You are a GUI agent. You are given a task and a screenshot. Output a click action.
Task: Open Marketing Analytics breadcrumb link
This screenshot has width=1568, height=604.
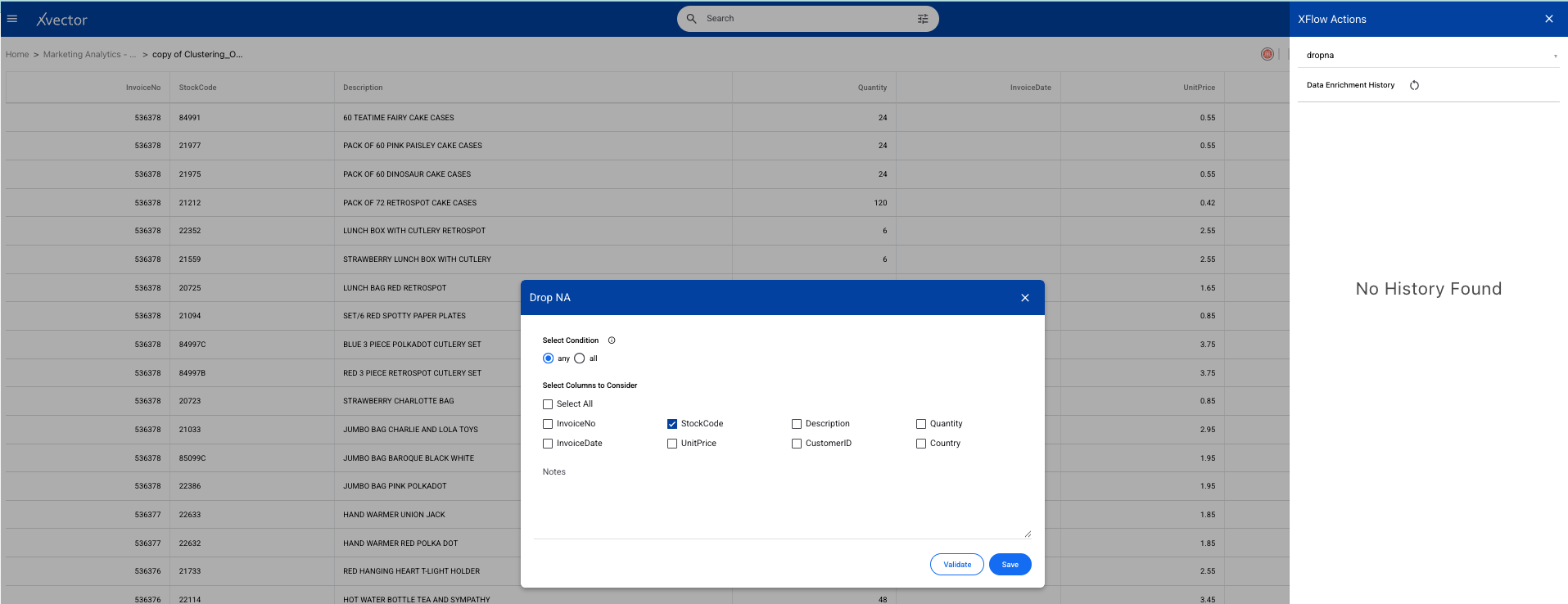tap(89, 55)
